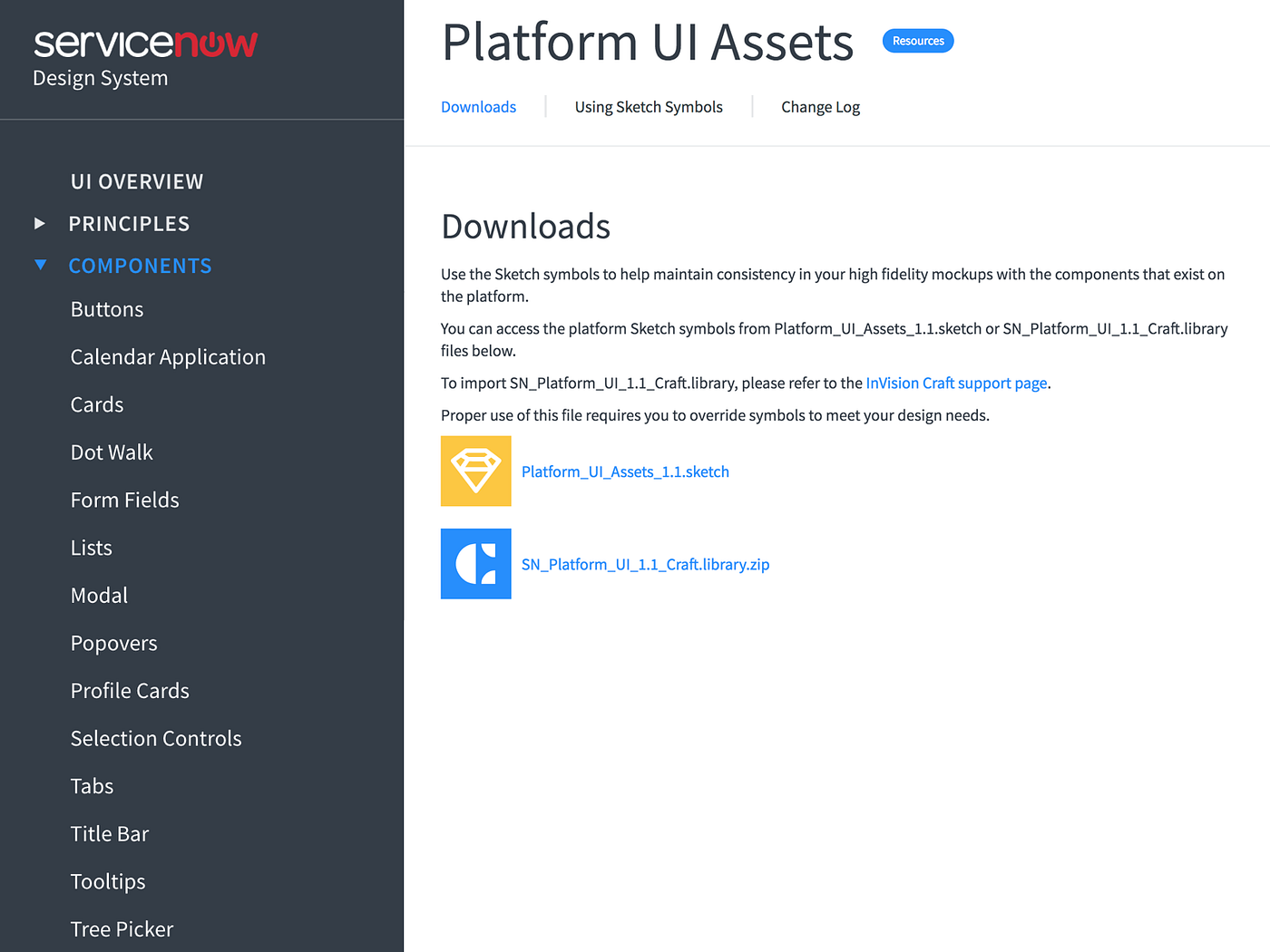Switch to the Using Sketch Symbols tab
Image resolution: width=1270 pixels, height=952 pixels.
tap(648, 106)
